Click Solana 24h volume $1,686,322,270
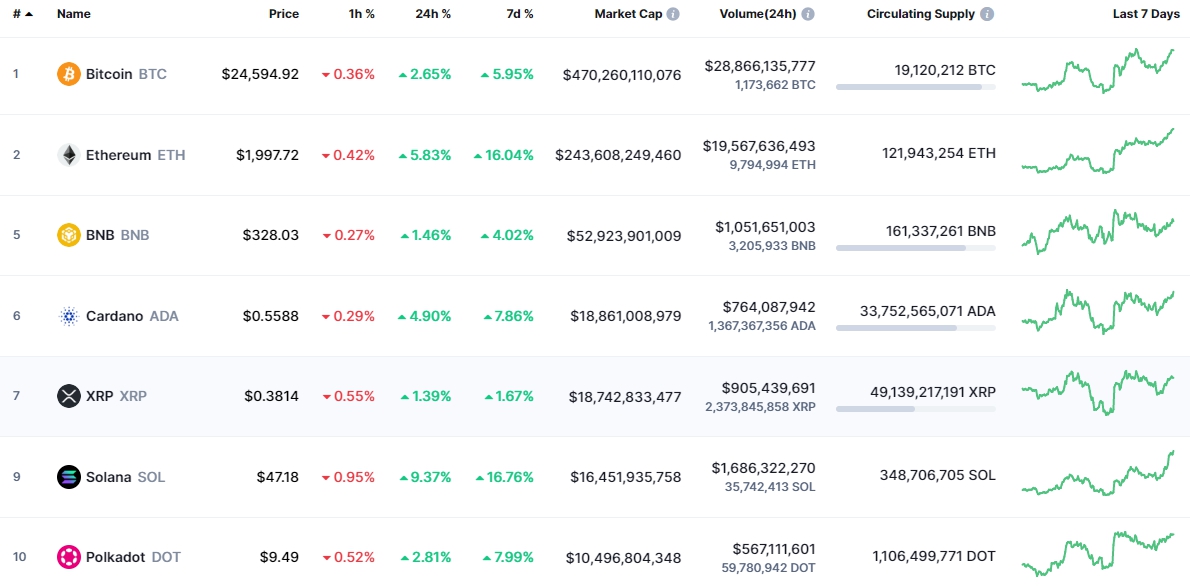This screenshot has height=586, width=1190. (764, 468)
